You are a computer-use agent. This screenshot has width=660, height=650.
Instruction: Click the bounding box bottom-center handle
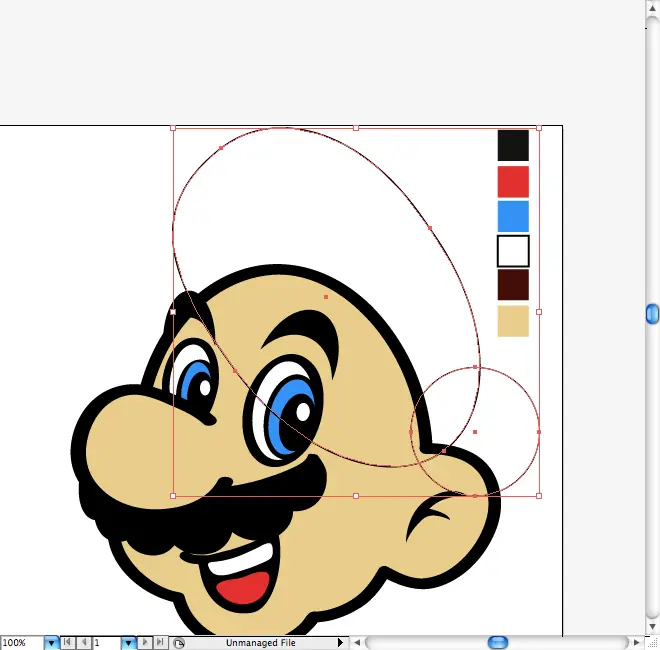click(356, 495)
